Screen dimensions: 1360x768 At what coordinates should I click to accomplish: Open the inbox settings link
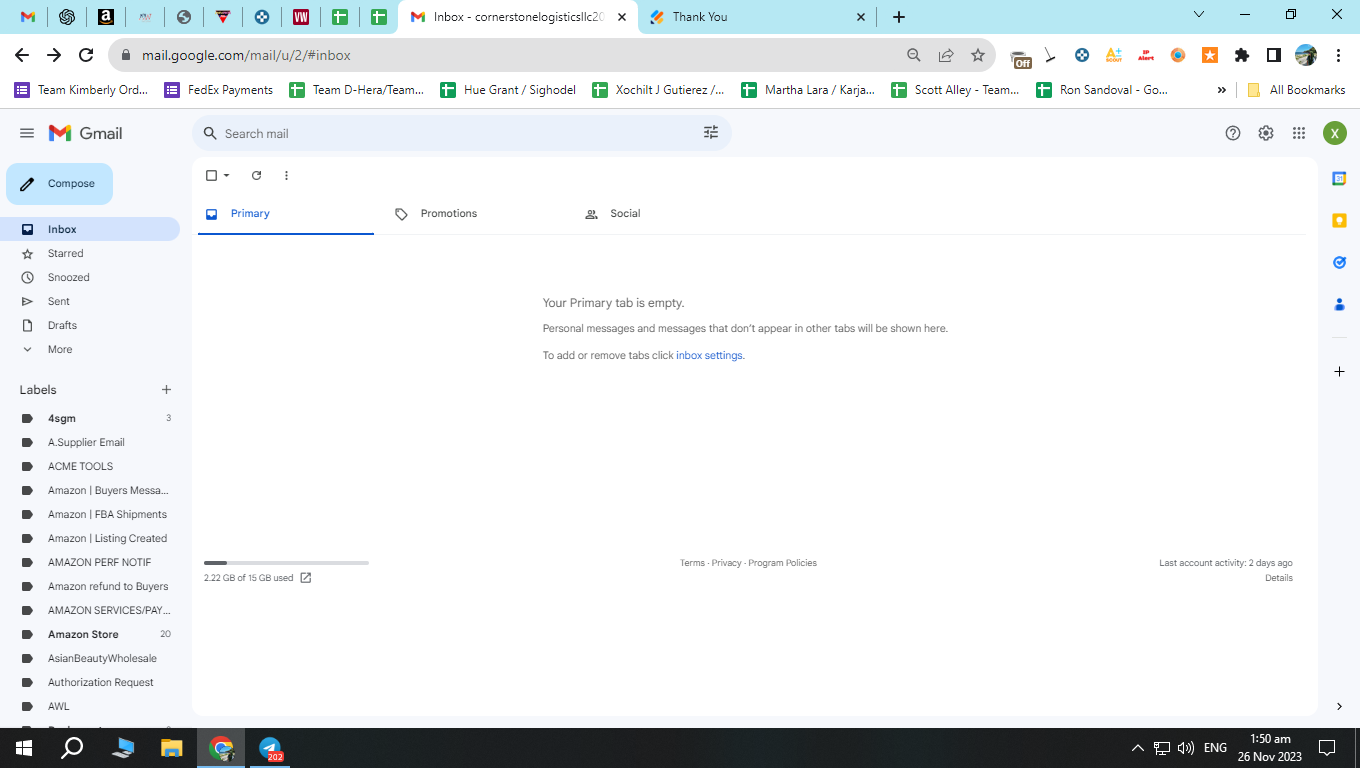point(709,356)
